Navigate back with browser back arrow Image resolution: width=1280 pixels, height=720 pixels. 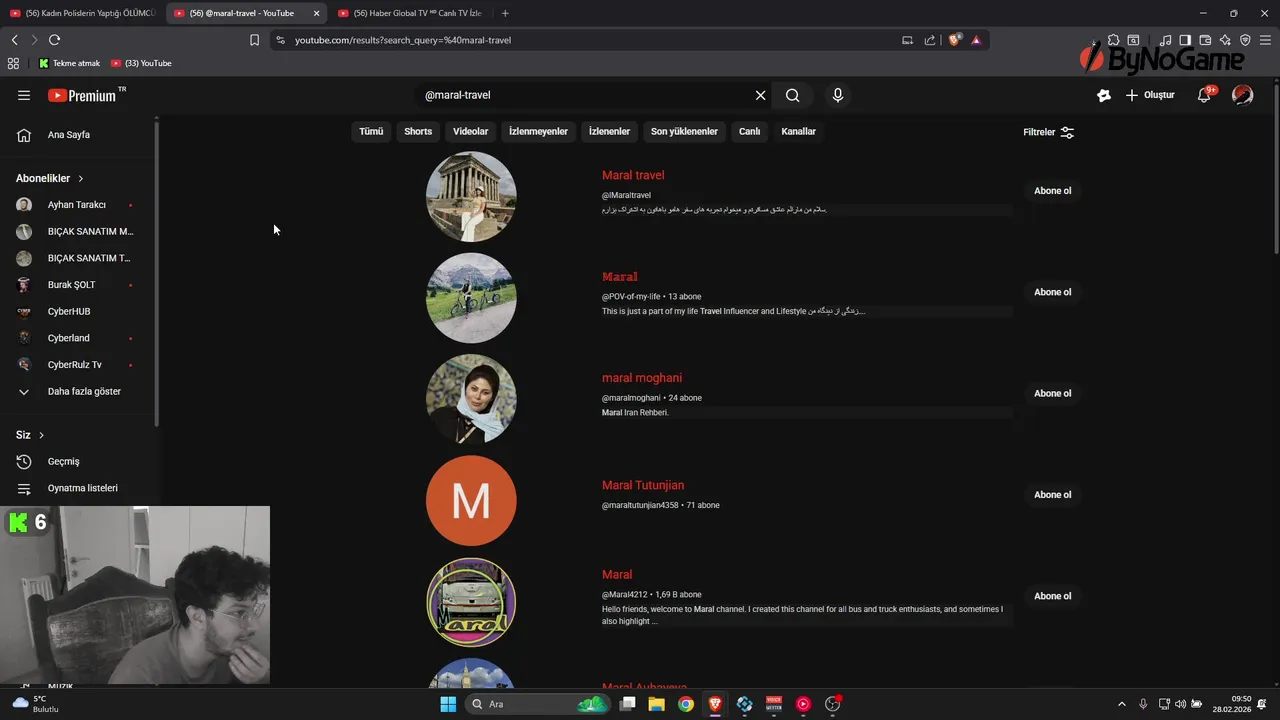click(x=14, y=40)
